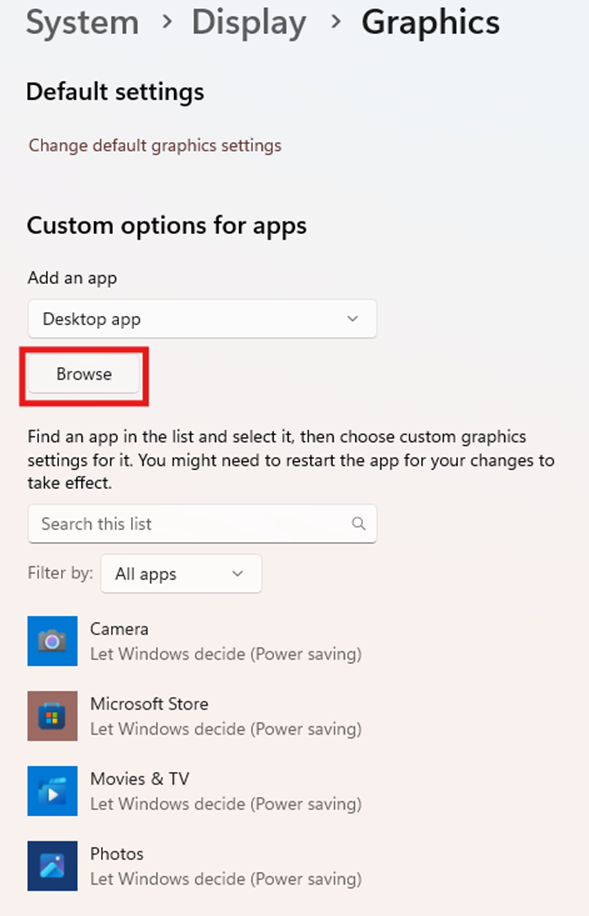Go to System in breadcrumb
589x916 pixels.
[x=82, y=23]
